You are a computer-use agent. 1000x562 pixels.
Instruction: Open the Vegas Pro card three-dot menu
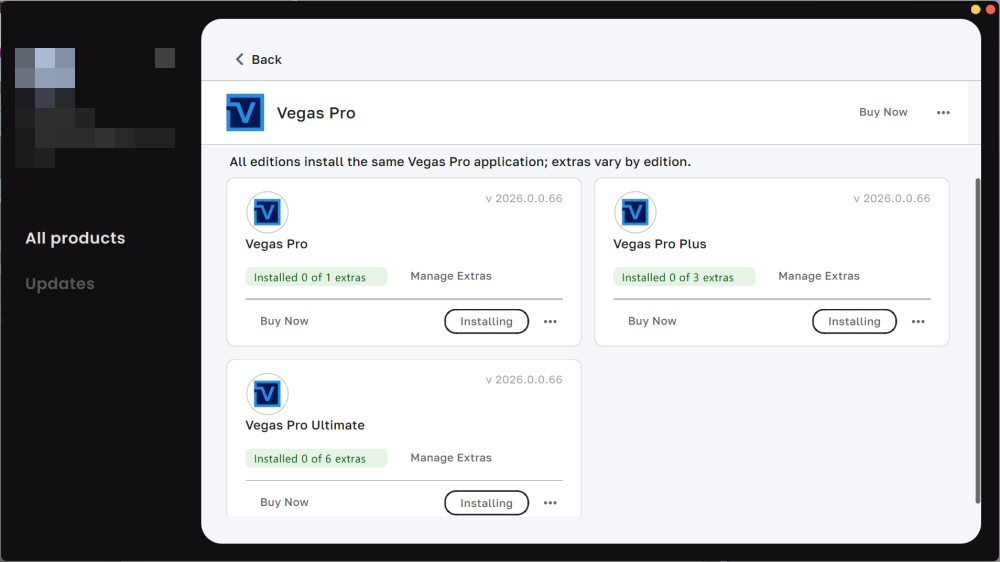[x=550, y=322]
